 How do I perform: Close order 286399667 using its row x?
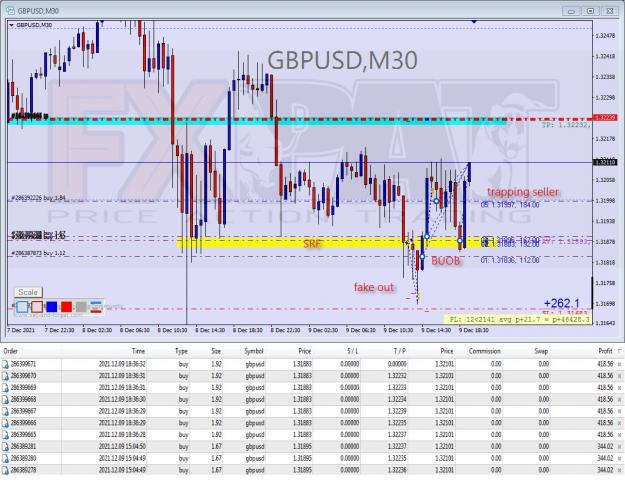click(x=619, y=411)
